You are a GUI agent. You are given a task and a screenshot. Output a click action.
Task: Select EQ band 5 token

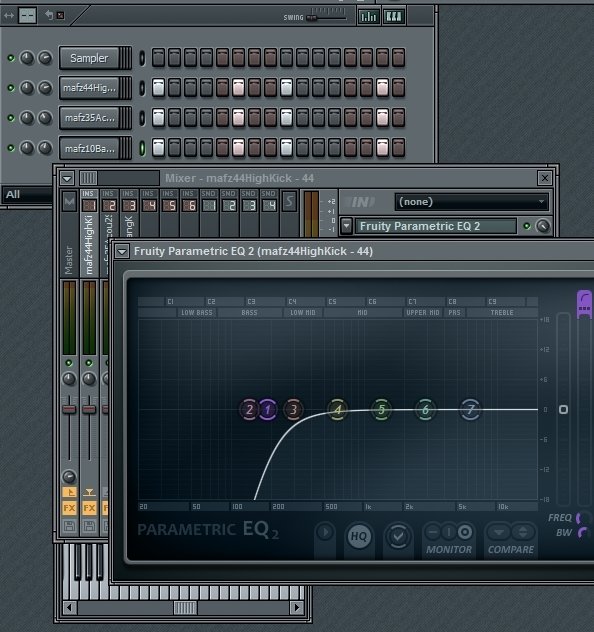click(x=381, y=410)
